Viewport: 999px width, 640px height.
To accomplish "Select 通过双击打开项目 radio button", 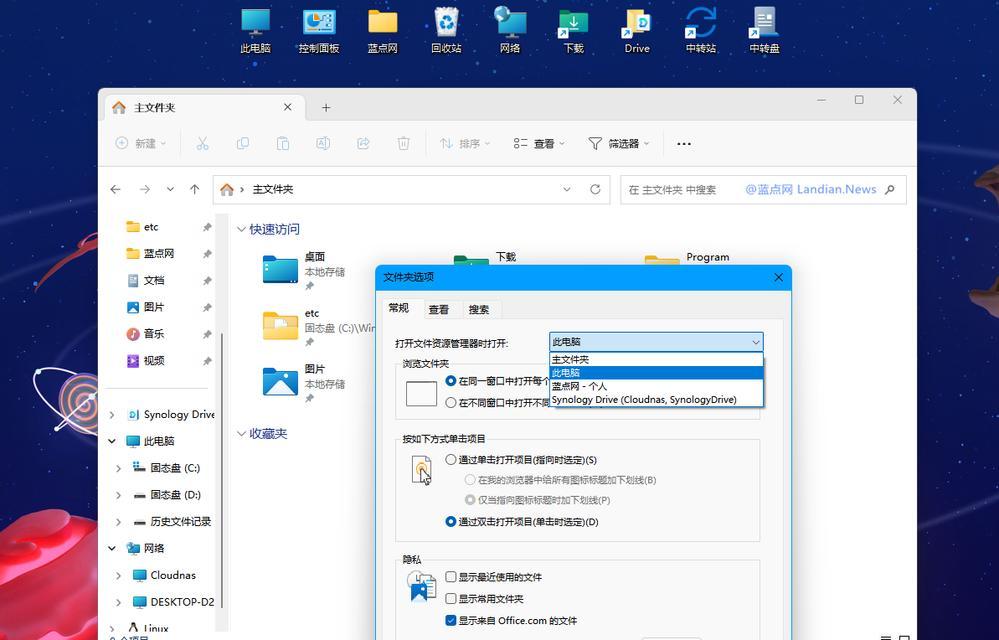I will coord(451,522).
